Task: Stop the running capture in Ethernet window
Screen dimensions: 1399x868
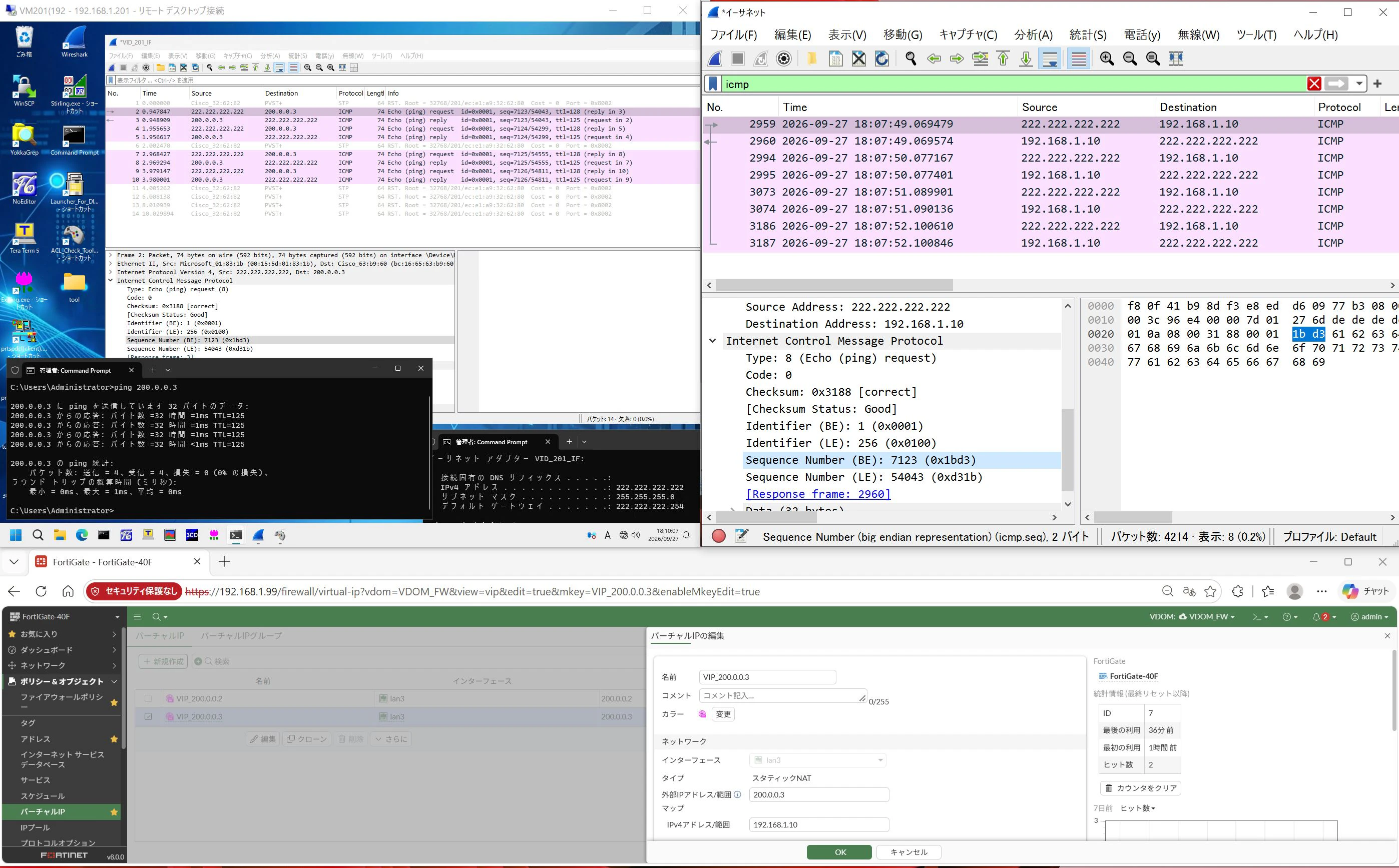Action: 738,59
